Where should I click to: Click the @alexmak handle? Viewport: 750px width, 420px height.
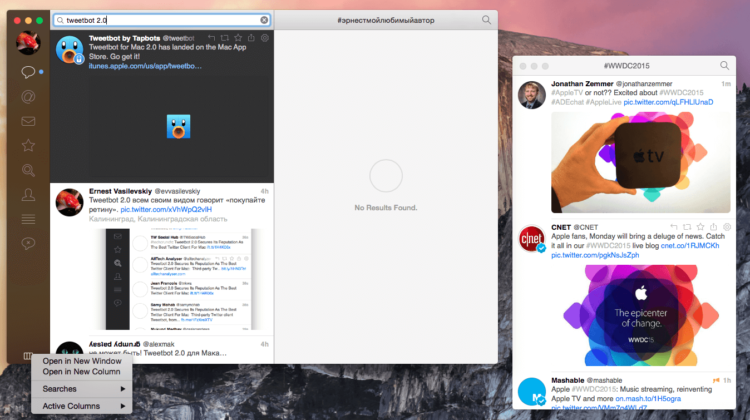(x=159, y=344)
